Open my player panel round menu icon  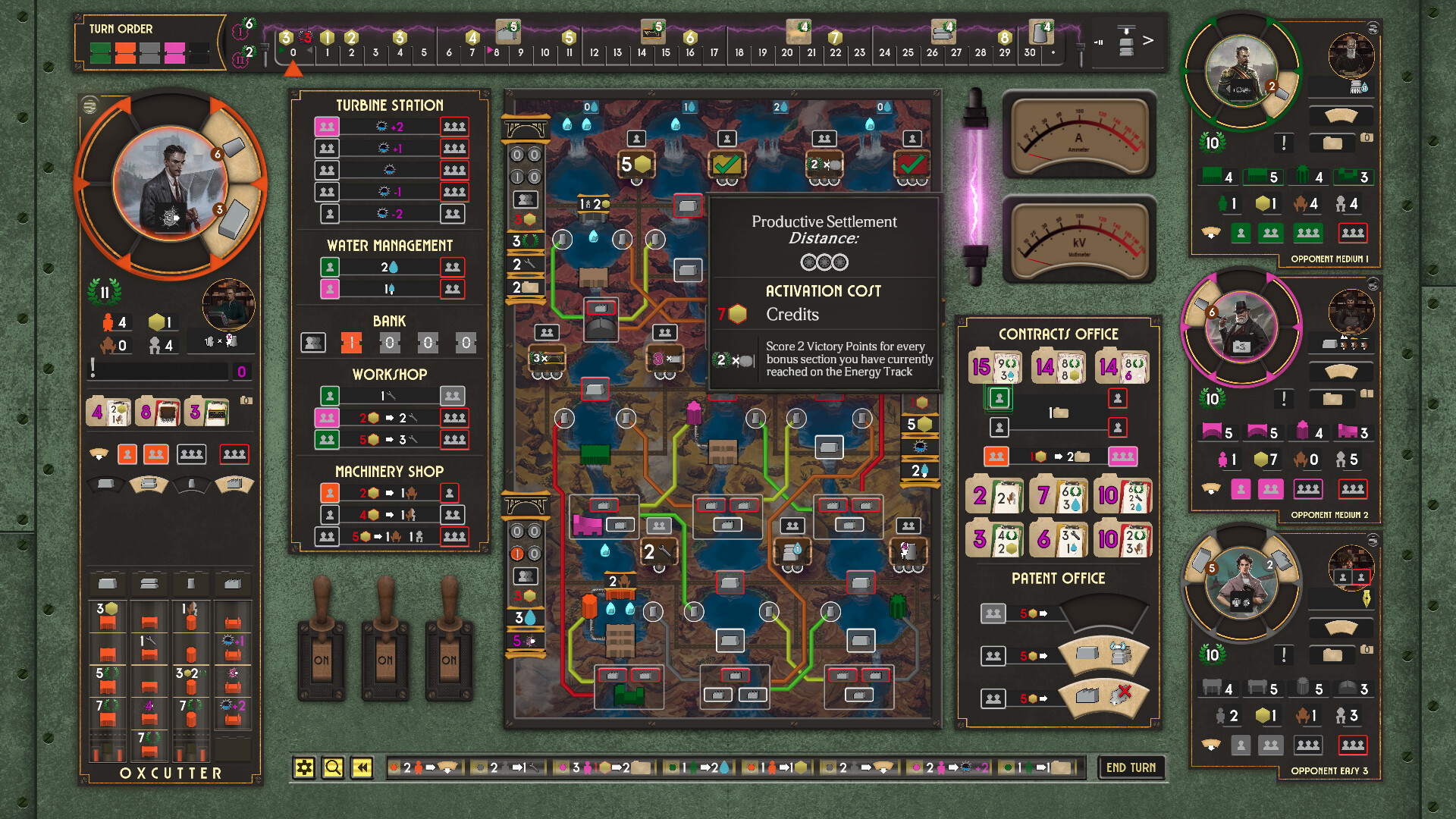[89, 105]
